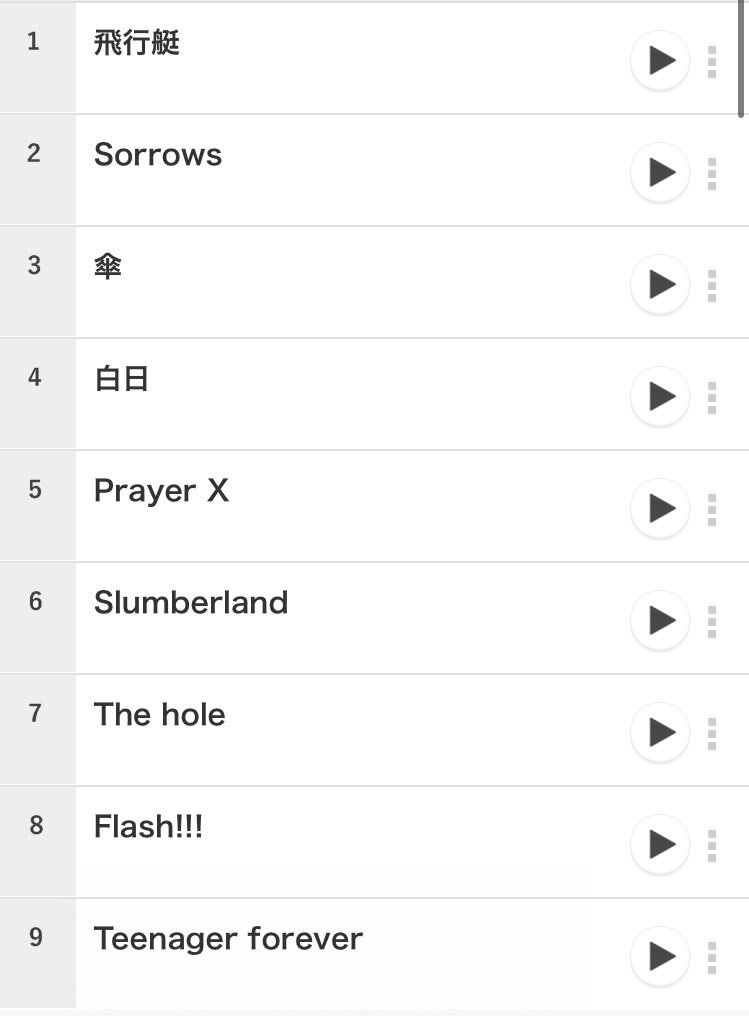This screenshot has height=1016, width=749.
Task: Open more options for The hole
Action: point(712,734)
